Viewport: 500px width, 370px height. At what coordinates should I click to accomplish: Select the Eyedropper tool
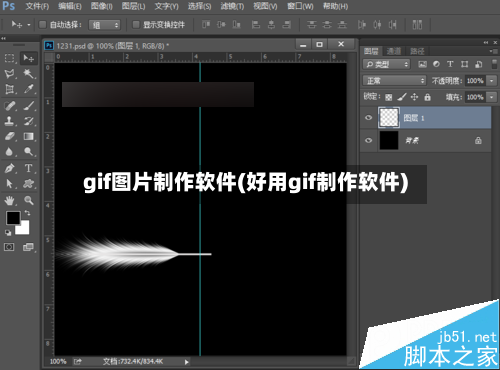(x=29, y=89)
